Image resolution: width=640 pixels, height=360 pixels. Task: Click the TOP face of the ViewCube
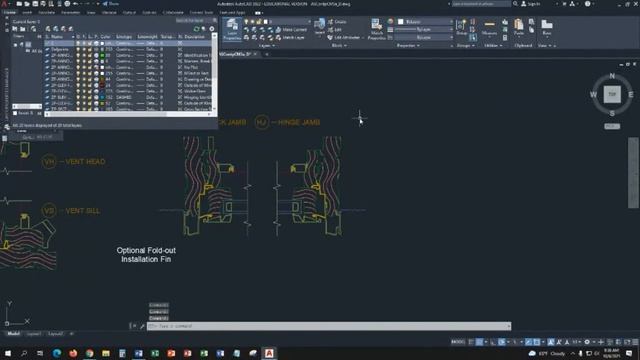click(x=612, y=94)
